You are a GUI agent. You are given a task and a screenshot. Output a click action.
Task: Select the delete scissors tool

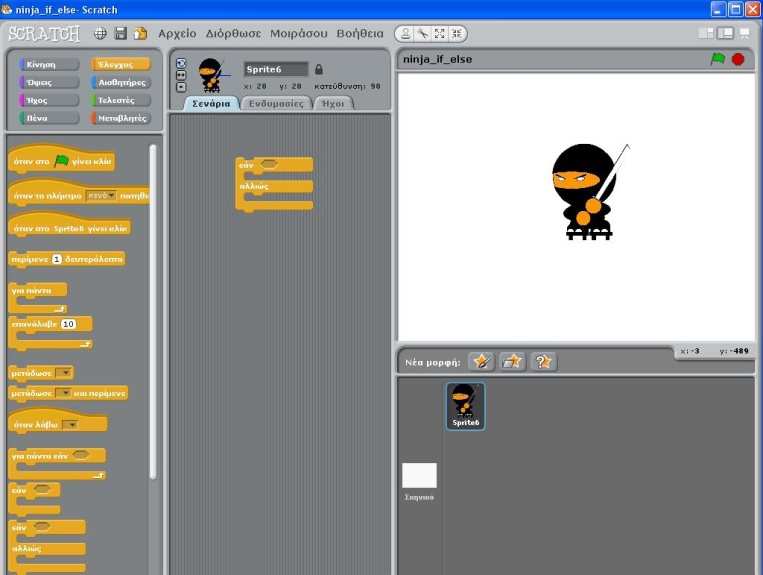click(x=422, y=34)
